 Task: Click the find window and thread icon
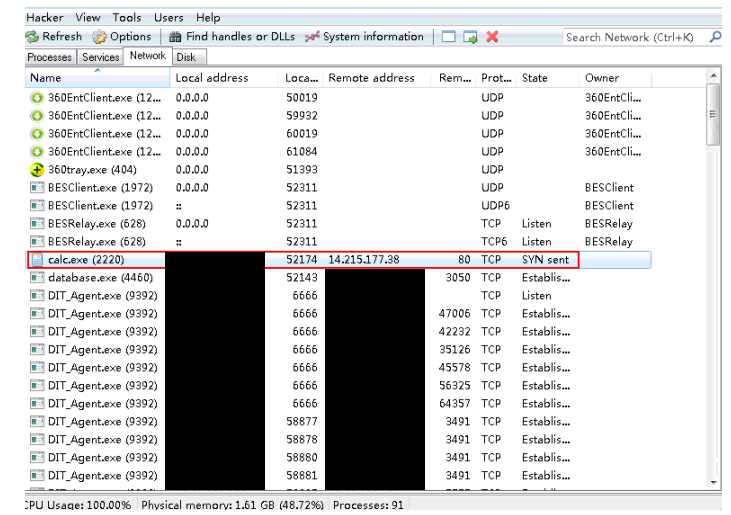(470, 37)
